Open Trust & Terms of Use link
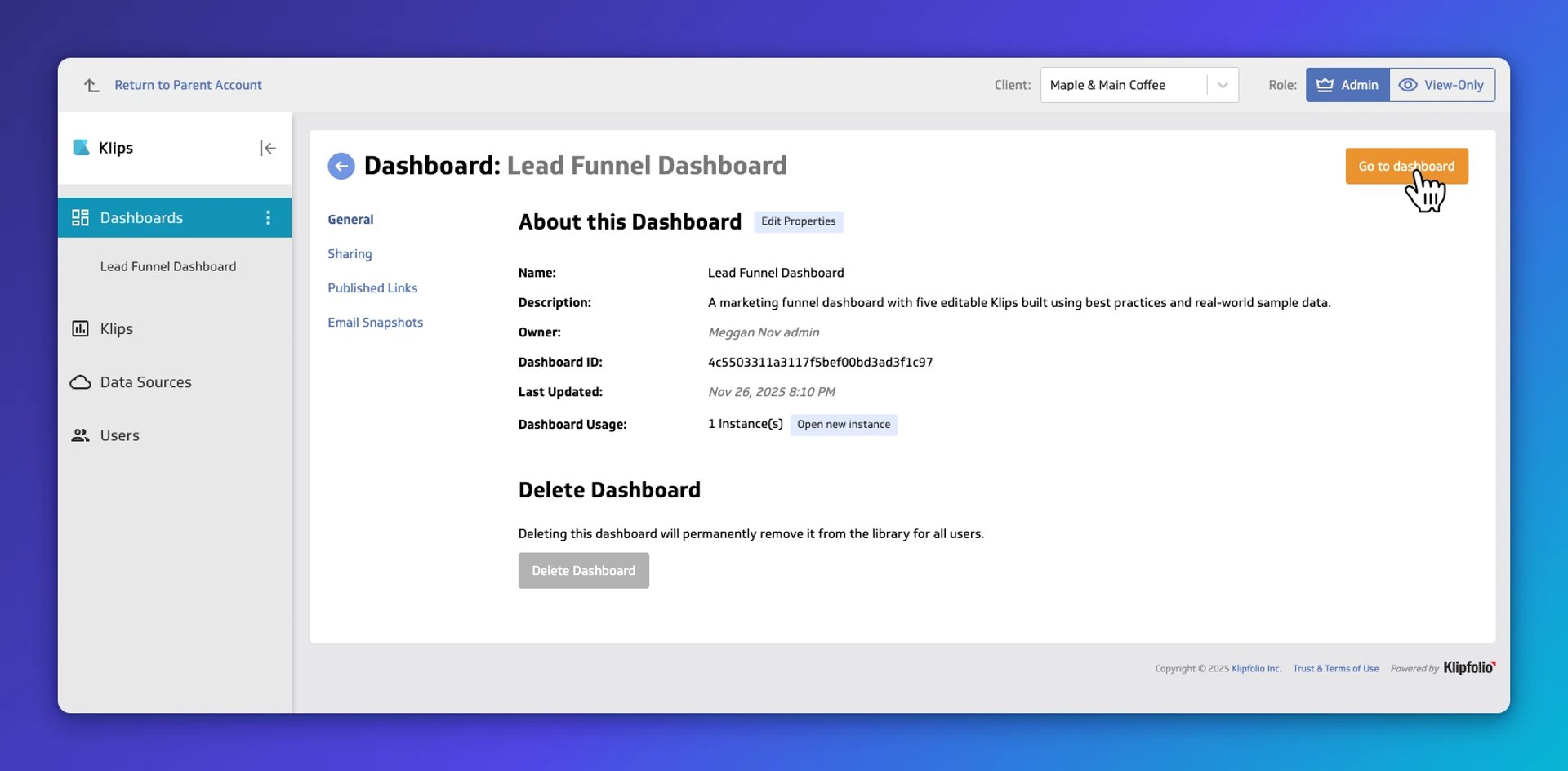 point(1335,668)
